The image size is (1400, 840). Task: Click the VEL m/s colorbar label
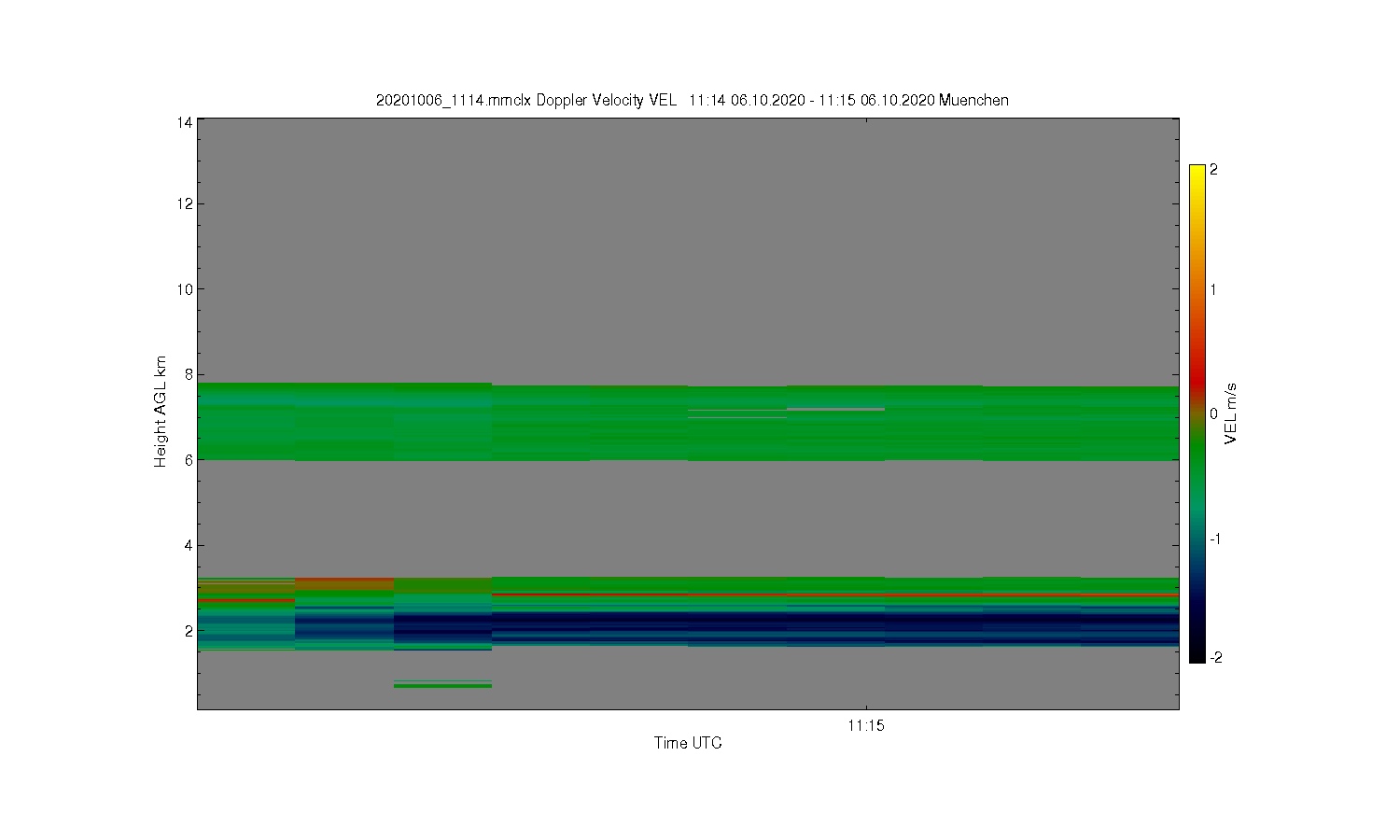coord(1230,413)
